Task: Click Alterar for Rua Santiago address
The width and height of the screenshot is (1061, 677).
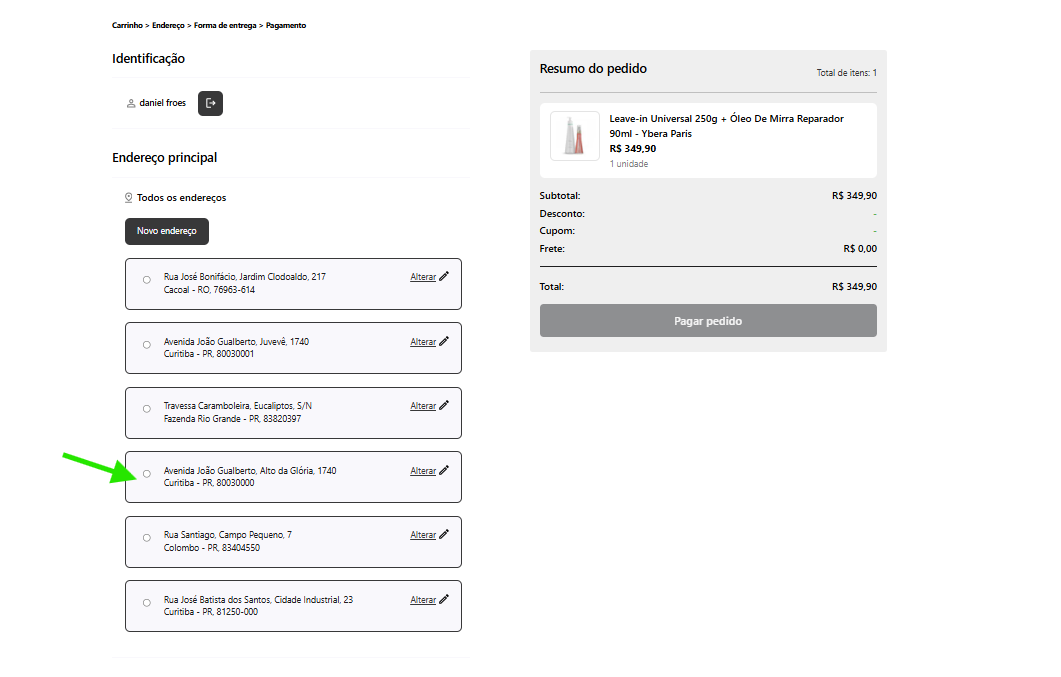Action: [x=423, y=536]
